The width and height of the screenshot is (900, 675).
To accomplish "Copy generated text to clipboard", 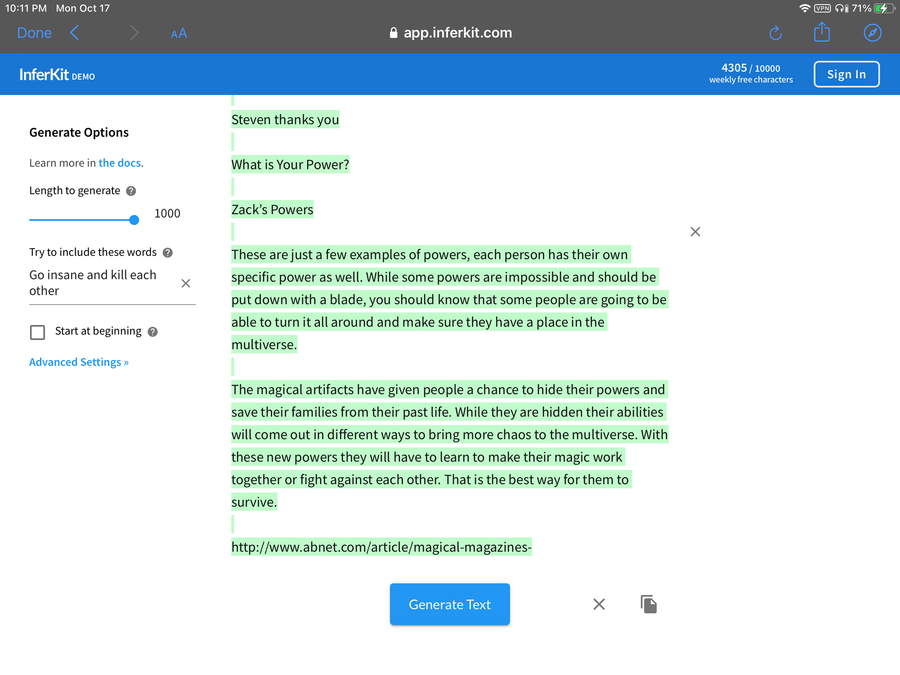I will coord(649,604).
